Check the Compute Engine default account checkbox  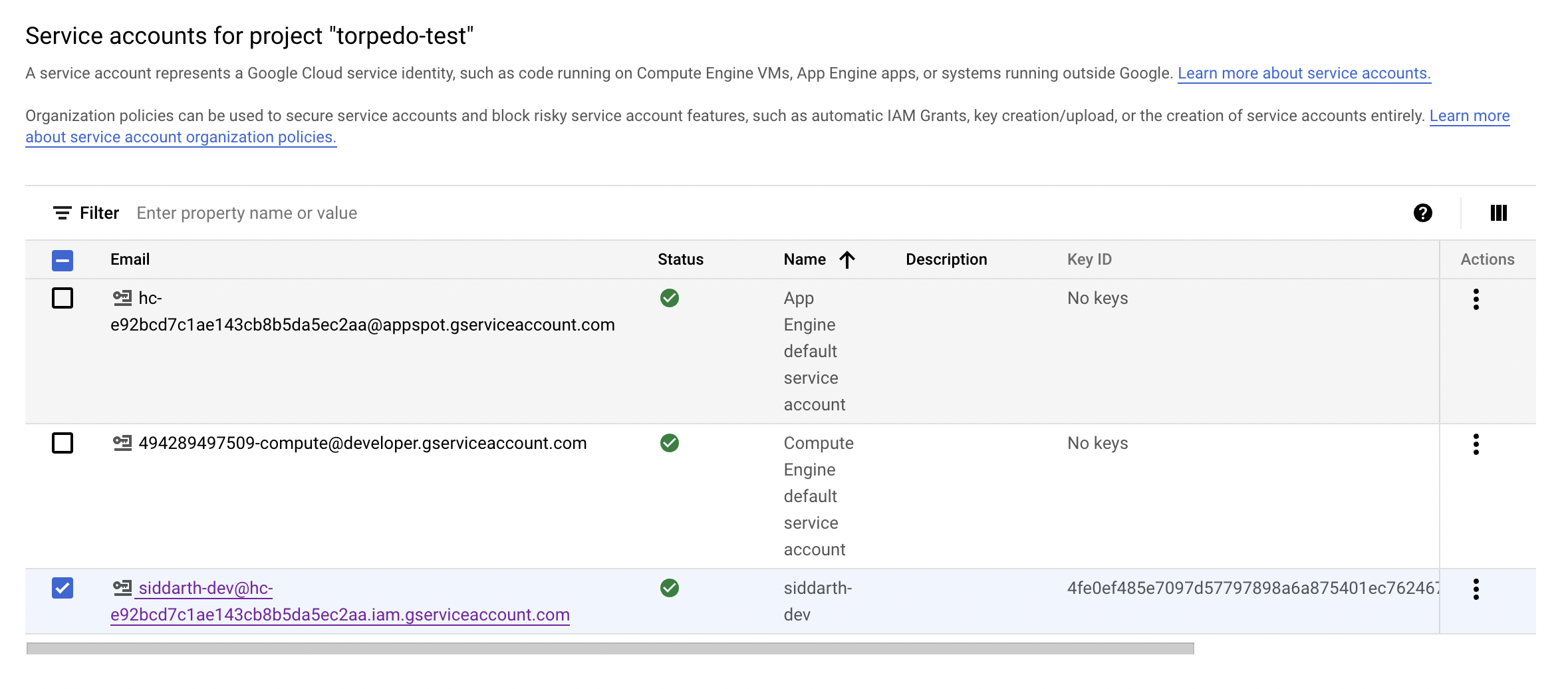tap(63, 443)
